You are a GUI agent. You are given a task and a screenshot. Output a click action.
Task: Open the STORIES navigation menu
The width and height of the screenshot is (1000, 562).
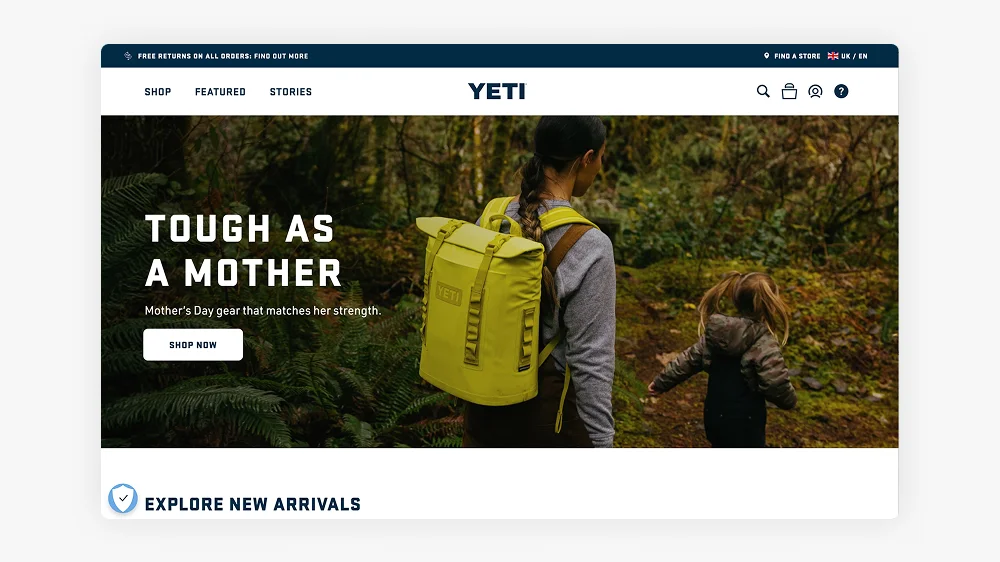(291, 92)
